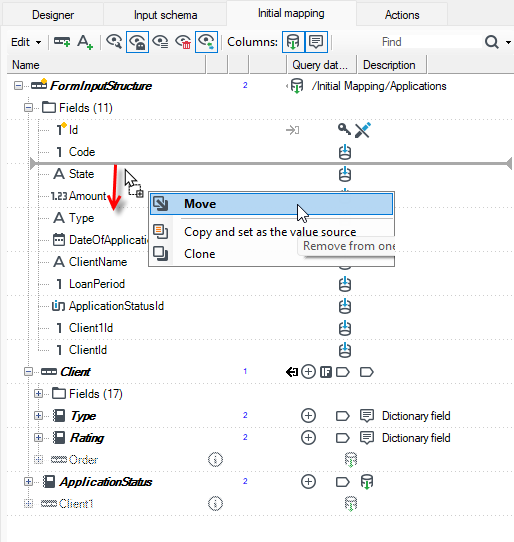Open the search options dropdown arrow
Viewport: 514px width, 542px height.
click(508, 42)
